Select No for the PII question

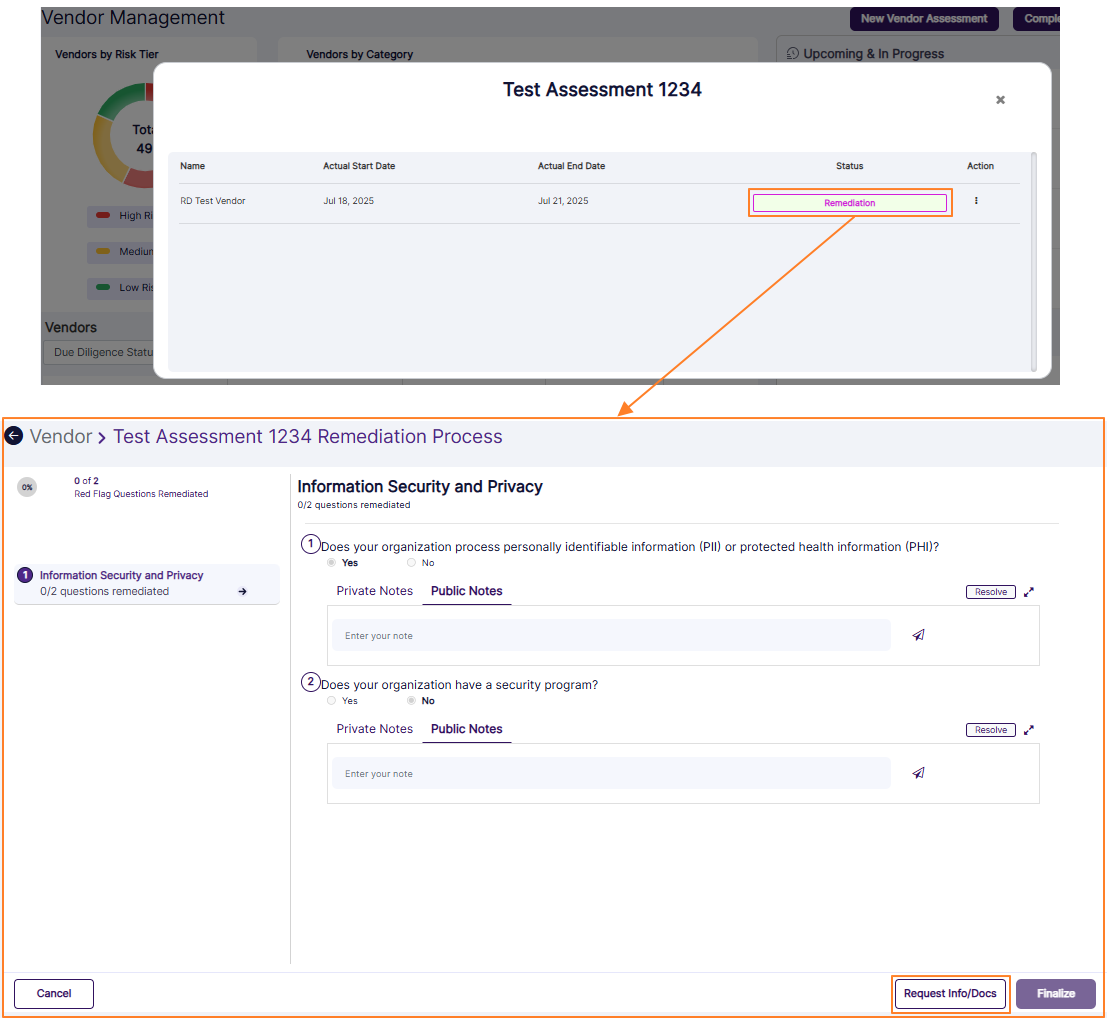(x=410, y=562)
